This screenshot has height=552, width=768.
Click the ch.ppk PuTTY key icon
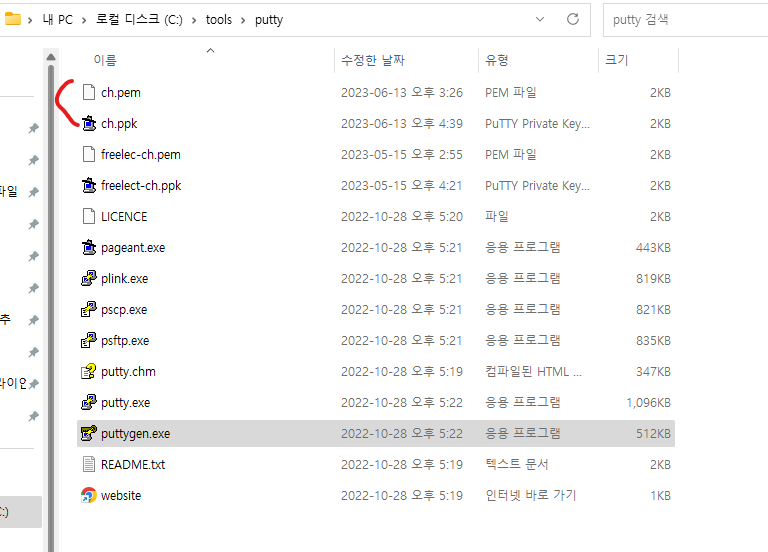[x=89, y=123]
